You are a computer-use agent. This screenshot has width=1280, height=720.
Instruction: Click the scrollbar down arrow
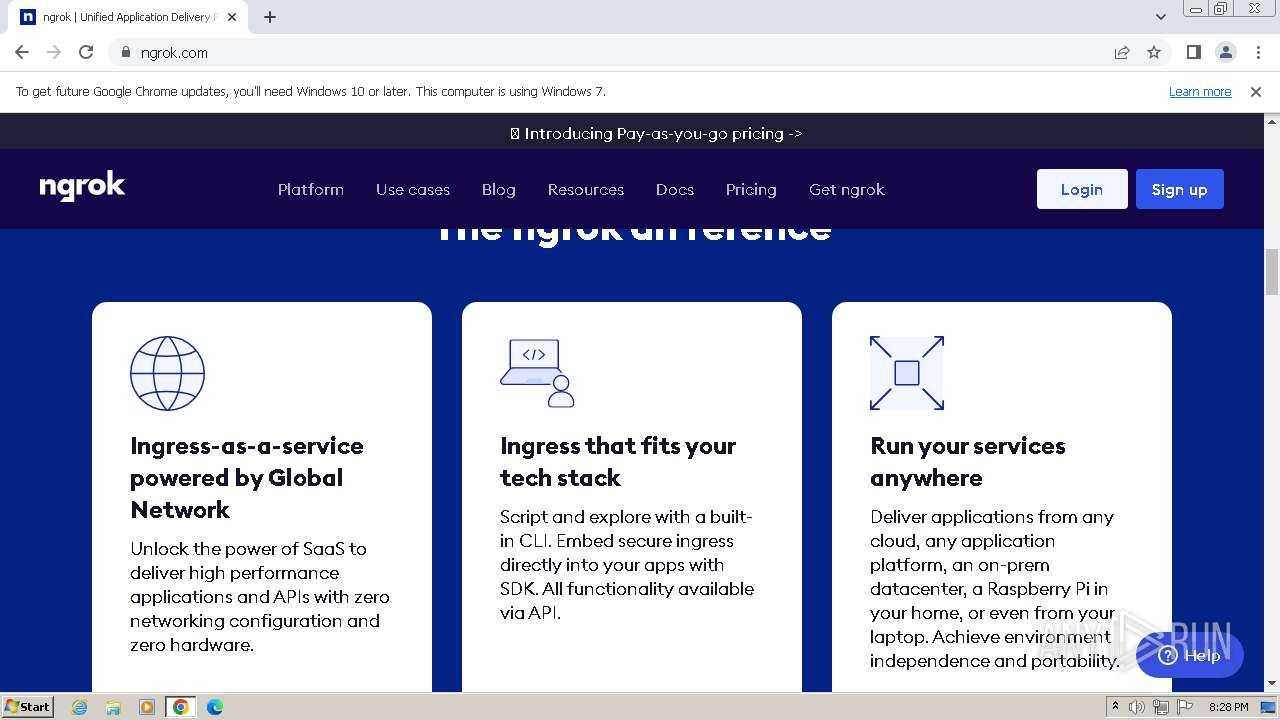1272,684
